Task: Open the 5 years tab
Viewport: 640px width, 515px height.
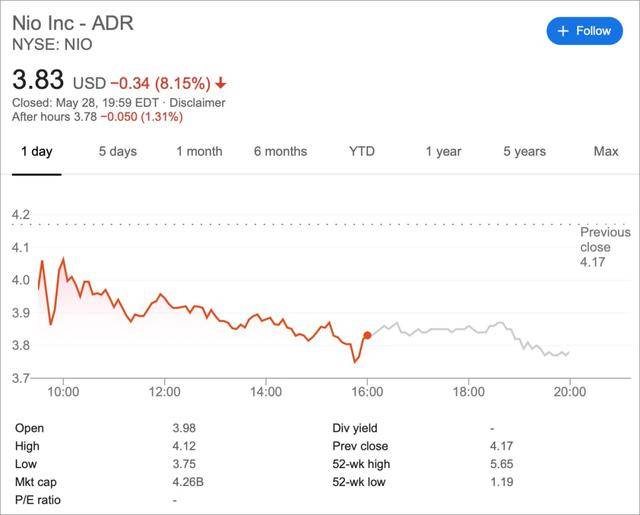Action: (524, 152)
